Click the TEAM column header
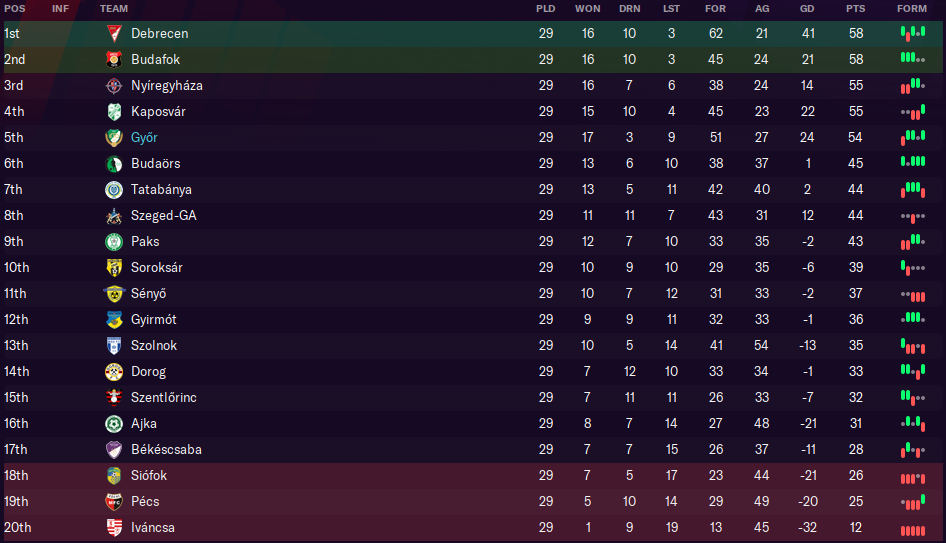946x543 pixels. pos(114,8)
